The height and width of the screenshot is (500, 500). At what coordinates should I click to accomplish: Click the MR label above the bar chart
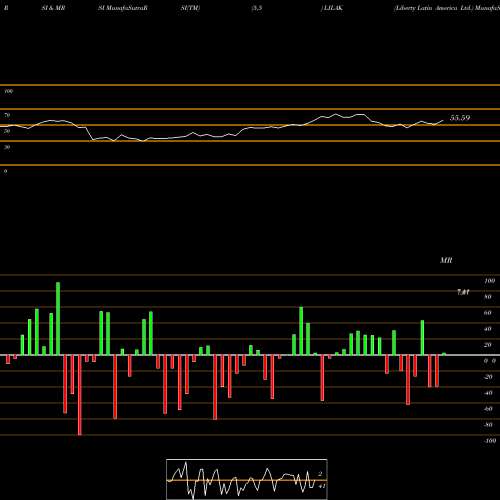click(446, 260)
